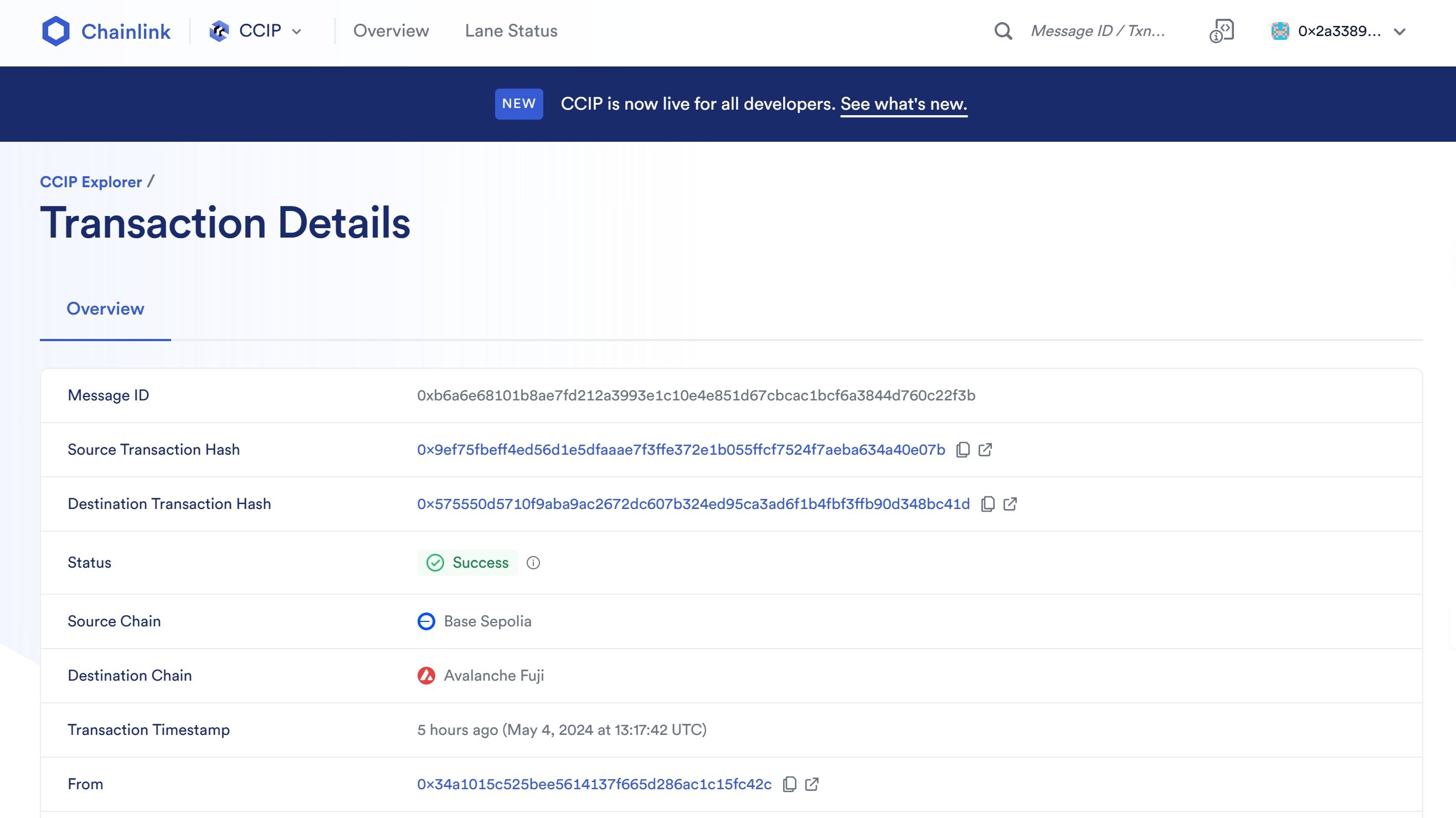1456x818 pixels.
Task: Click the Source Transaction Hash label
Action: coord(154,450)
